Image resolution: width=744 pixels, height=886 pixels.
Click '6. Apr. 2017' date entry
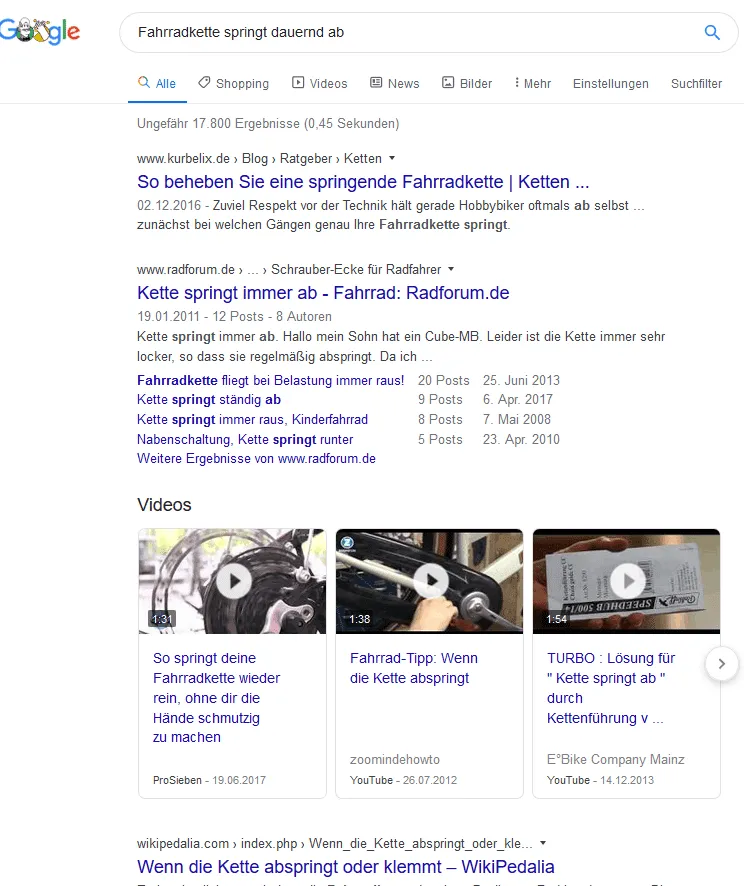[x=517, y=399]
